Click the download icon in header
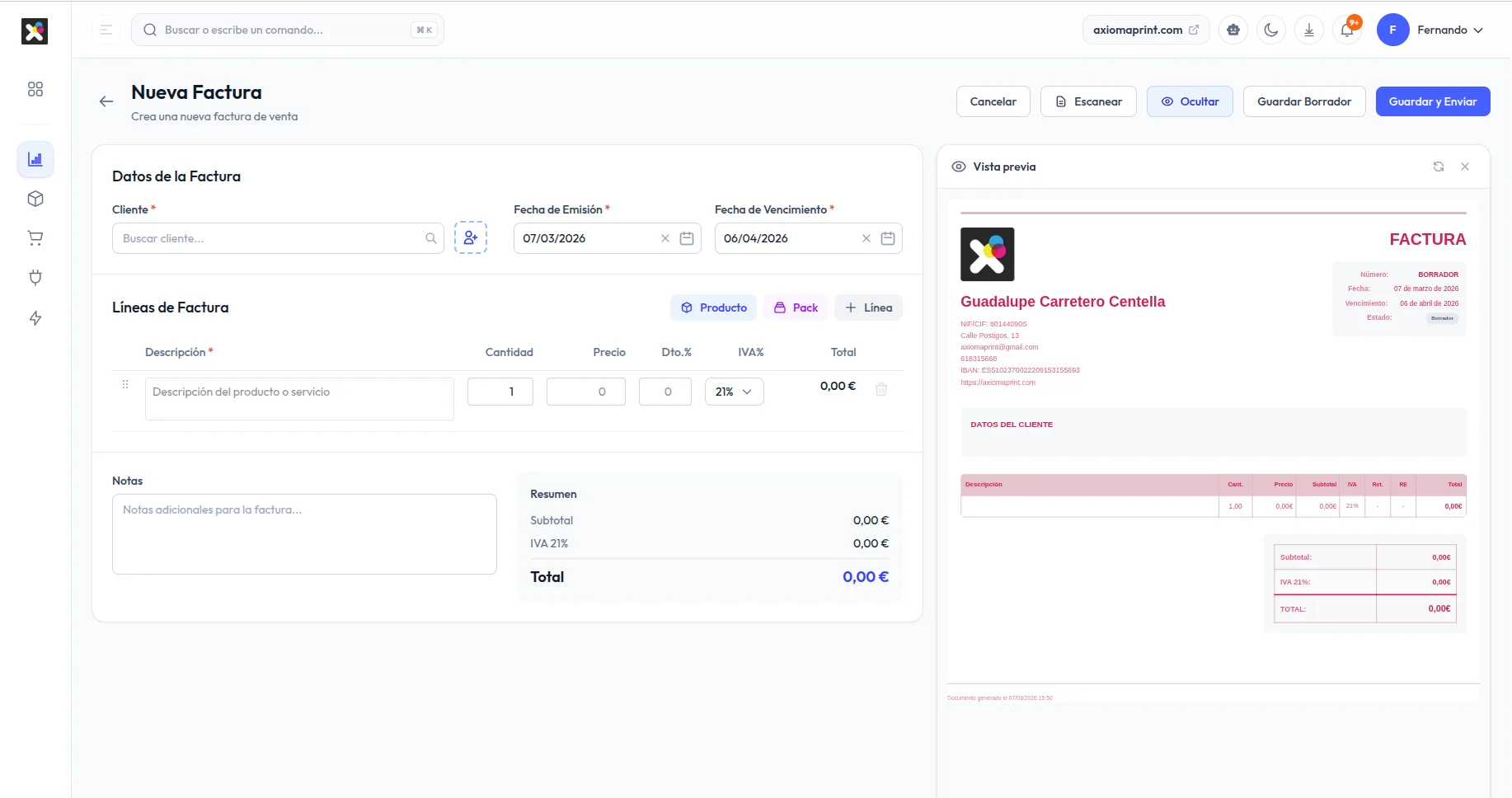Image resolution: width=1512 pixels, height=798 pixels. [1309, 31]
